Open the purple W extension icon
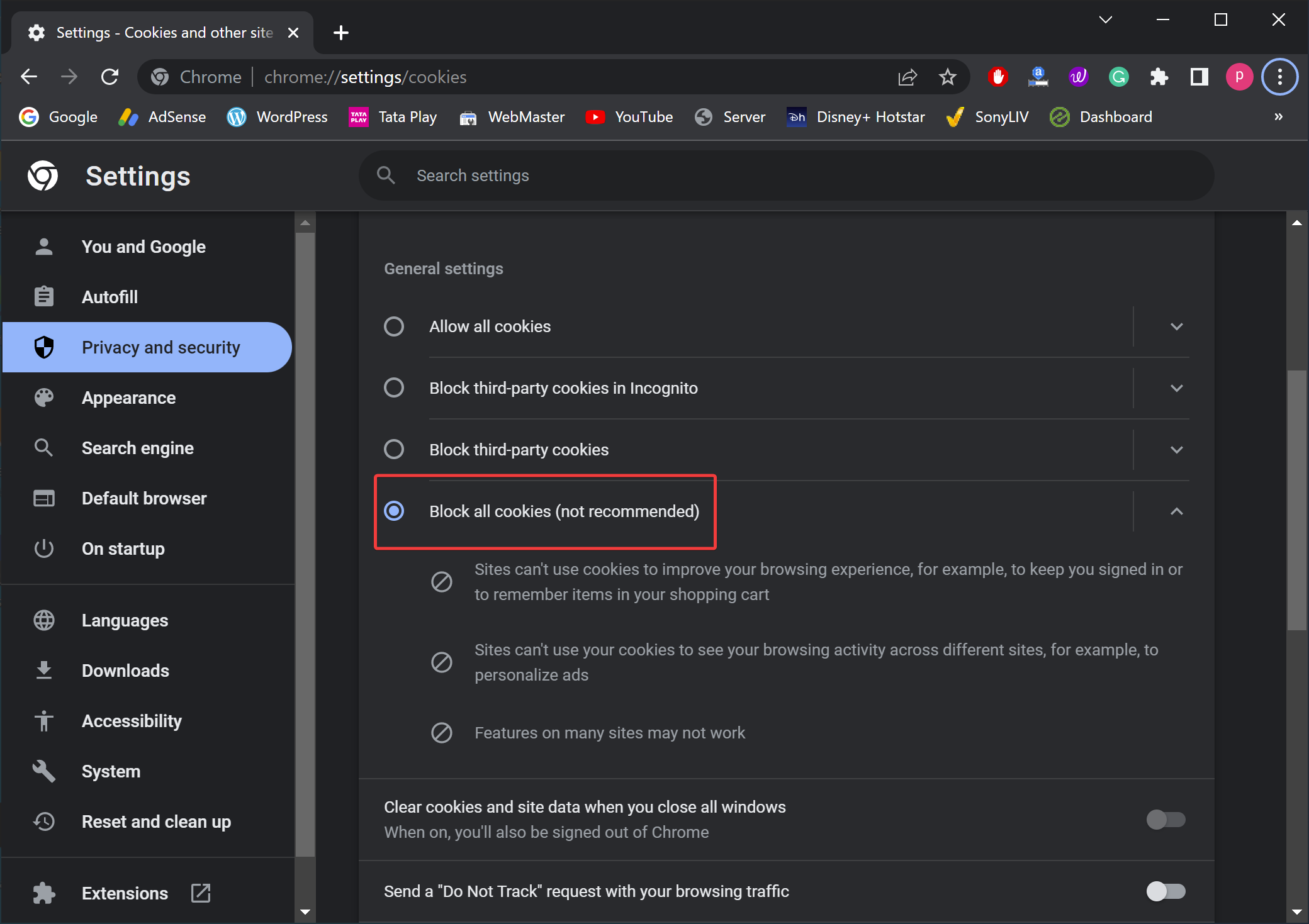 click(x=1078, y=77)
